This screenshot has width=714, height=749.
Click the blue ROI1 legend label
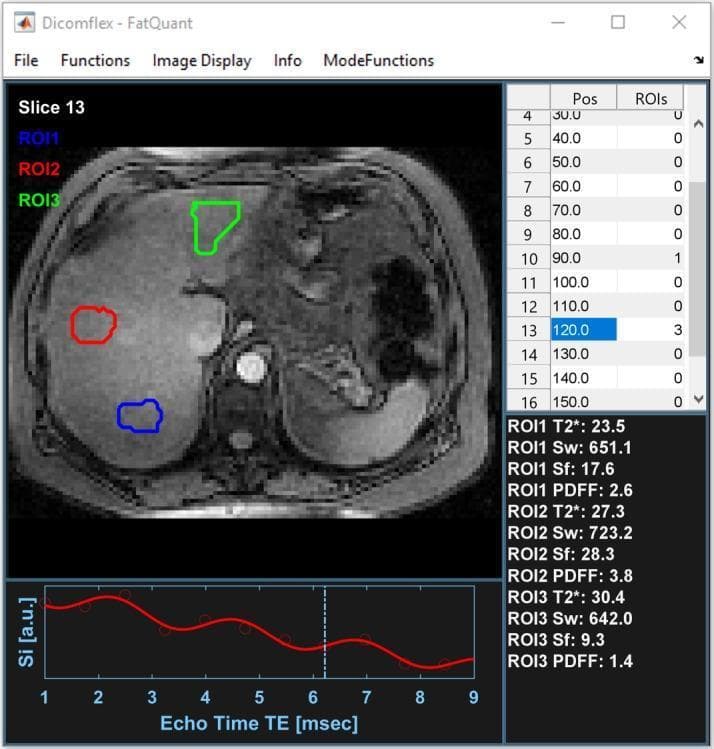pyautogui.click(x=39, y=138)
